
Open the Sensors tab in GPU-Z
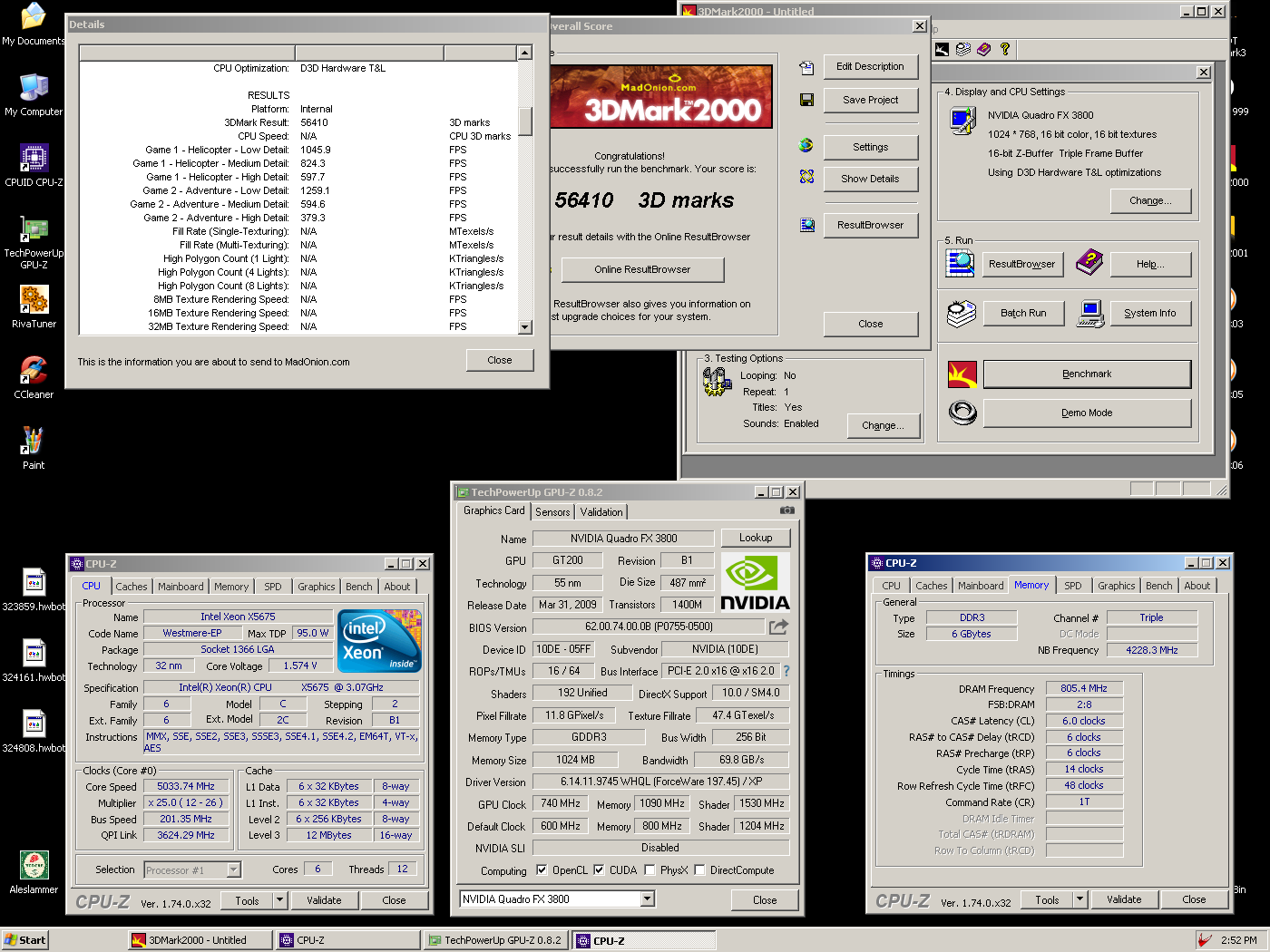click(x=552, y=512)
